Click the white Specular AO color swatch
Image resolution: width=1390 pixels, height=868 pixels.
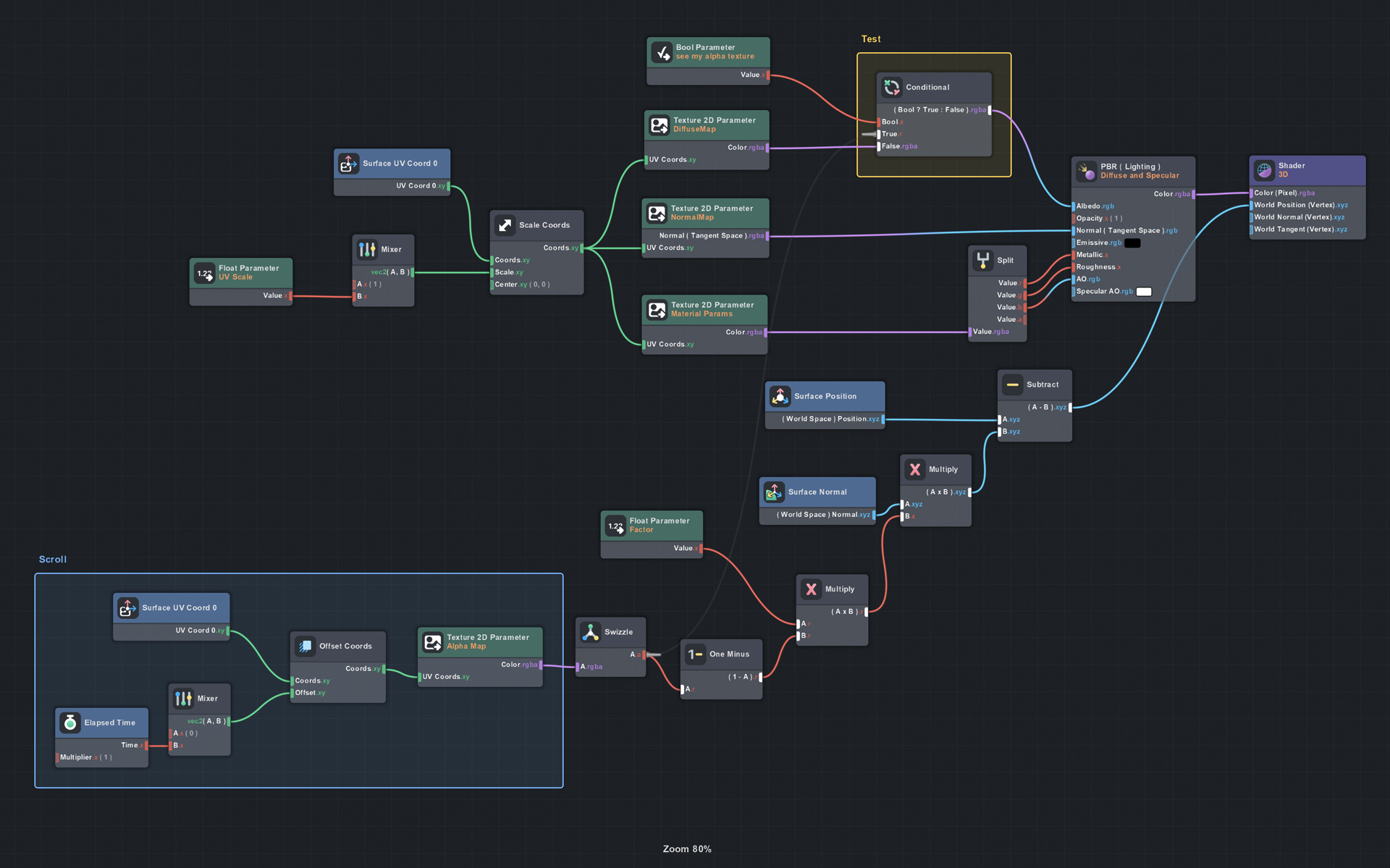pos(1144,292)
